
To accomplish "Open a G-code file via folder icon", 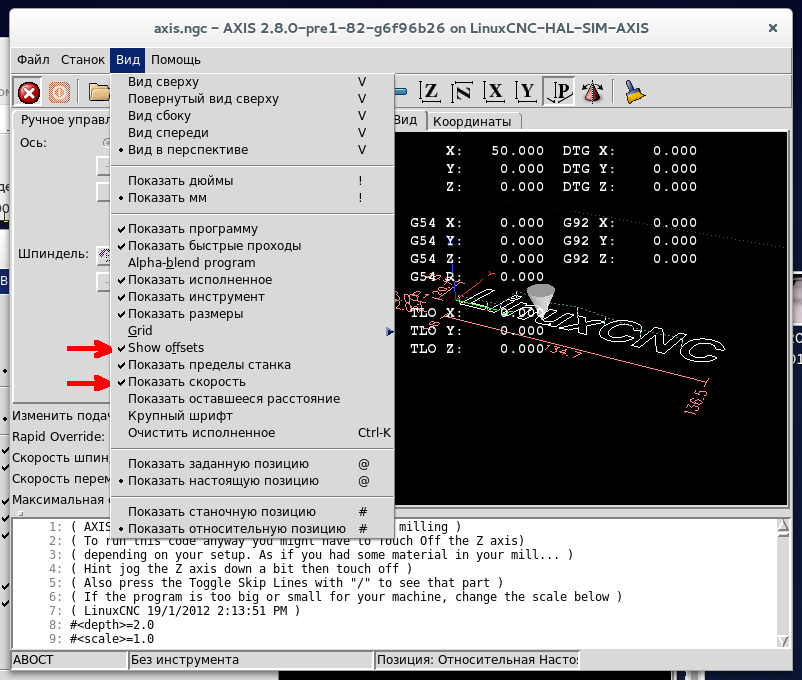I will (99, 93).
